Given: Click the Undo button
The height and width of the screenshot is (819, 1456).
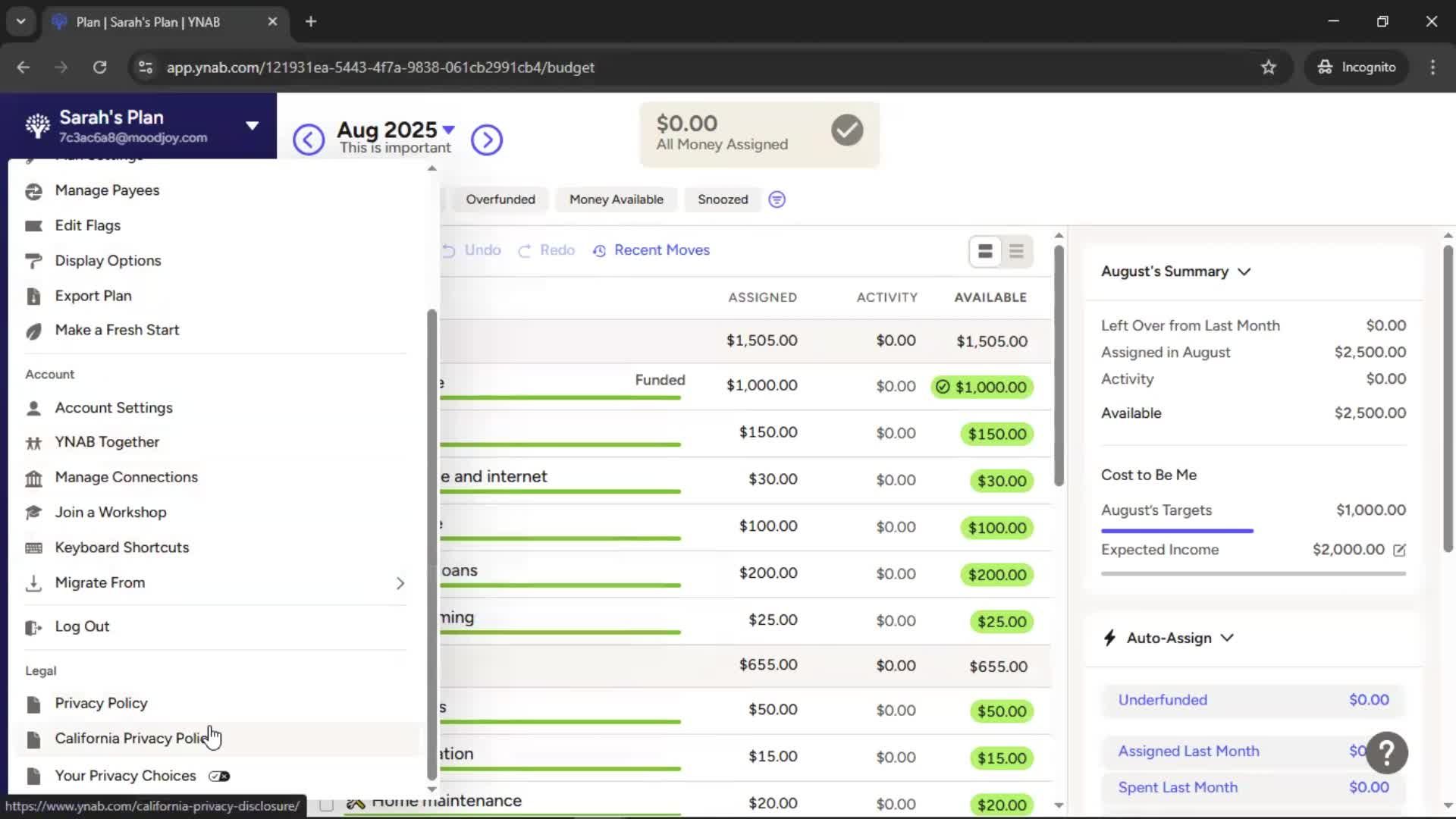Looking at the screenshot, I should (x=471, y=250).
